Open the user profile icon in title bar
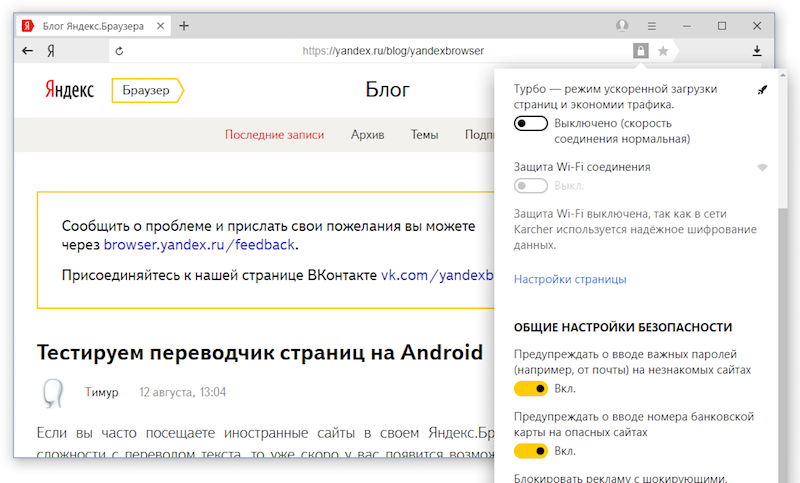Image resolution: width=800 pixels, height=483 pixels. click(622, 26)
